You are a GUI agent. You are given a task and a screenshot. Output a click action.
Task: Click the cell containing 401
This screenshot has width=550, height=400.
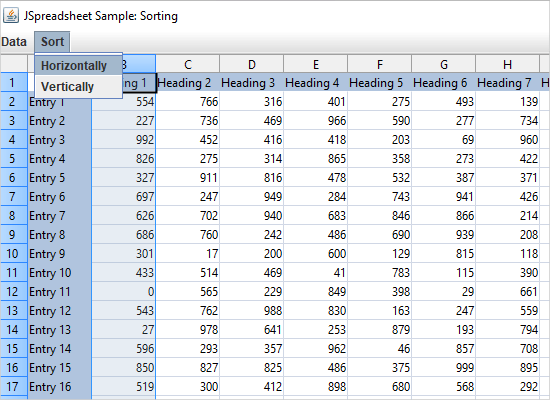(x=316, y=102)
